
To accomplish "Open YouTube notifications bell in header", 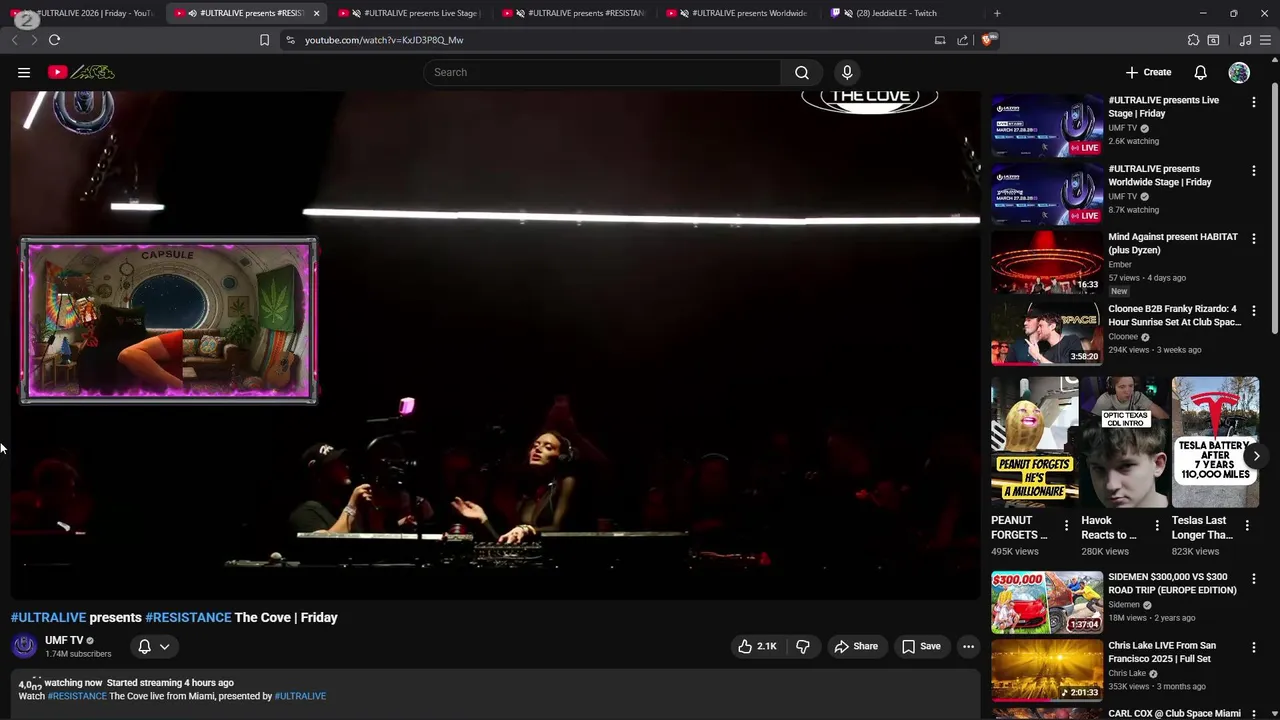I will coord(1200,72).
